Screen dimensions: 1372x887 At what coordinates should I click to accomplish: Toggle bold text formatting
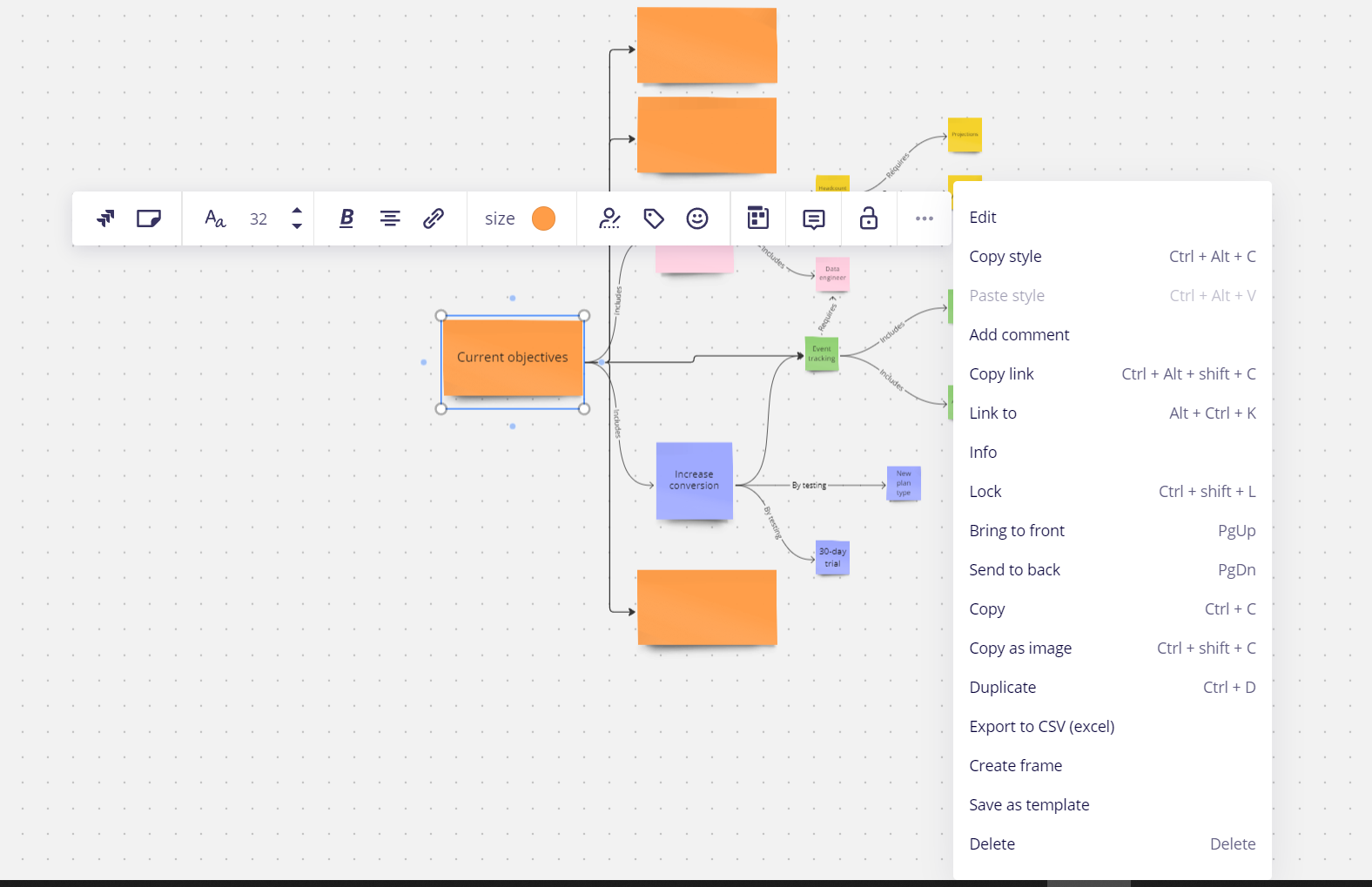pos(346,218)
